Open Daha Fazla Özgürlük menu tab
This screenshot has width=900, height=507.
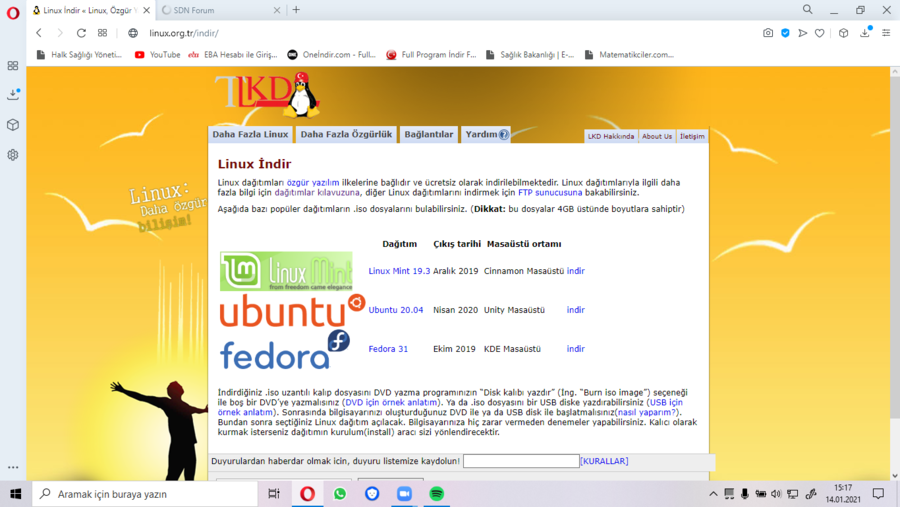[x=346, y=134]
